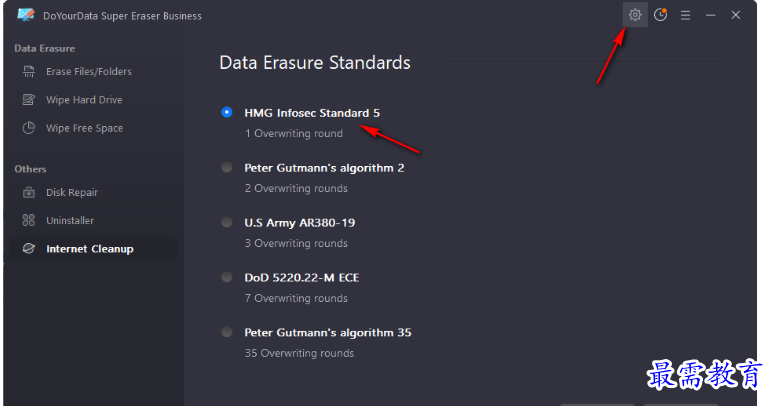Open the hamburger menu icon
The height and width of the screenshot is (406, 771).
tap(685, 15)
